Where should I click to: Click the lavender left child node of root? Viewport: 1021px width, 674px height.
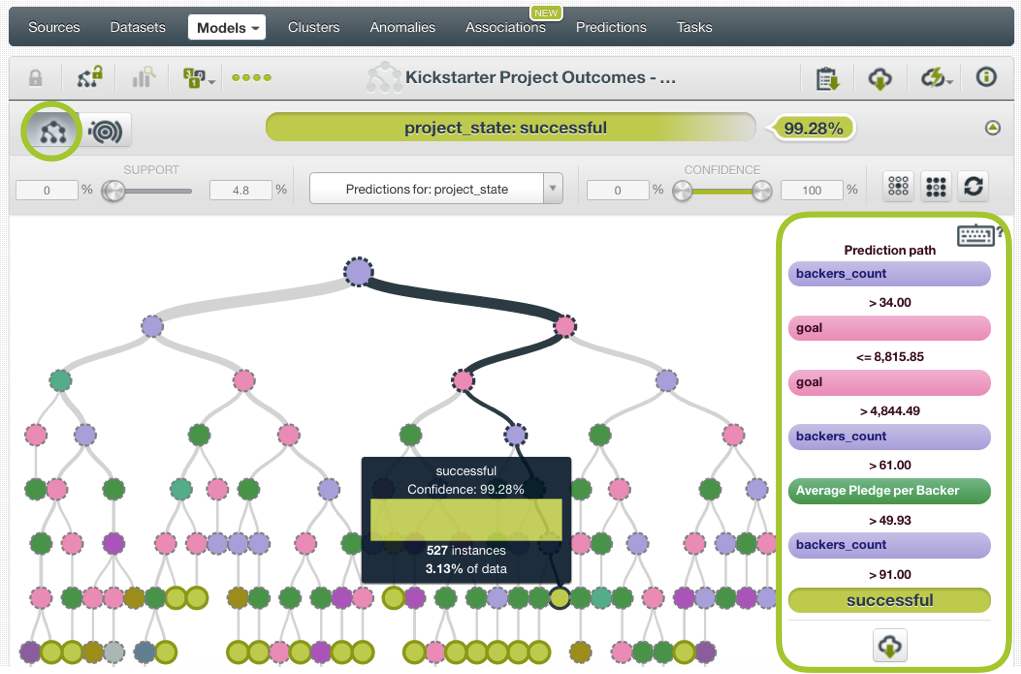[152, 326]
